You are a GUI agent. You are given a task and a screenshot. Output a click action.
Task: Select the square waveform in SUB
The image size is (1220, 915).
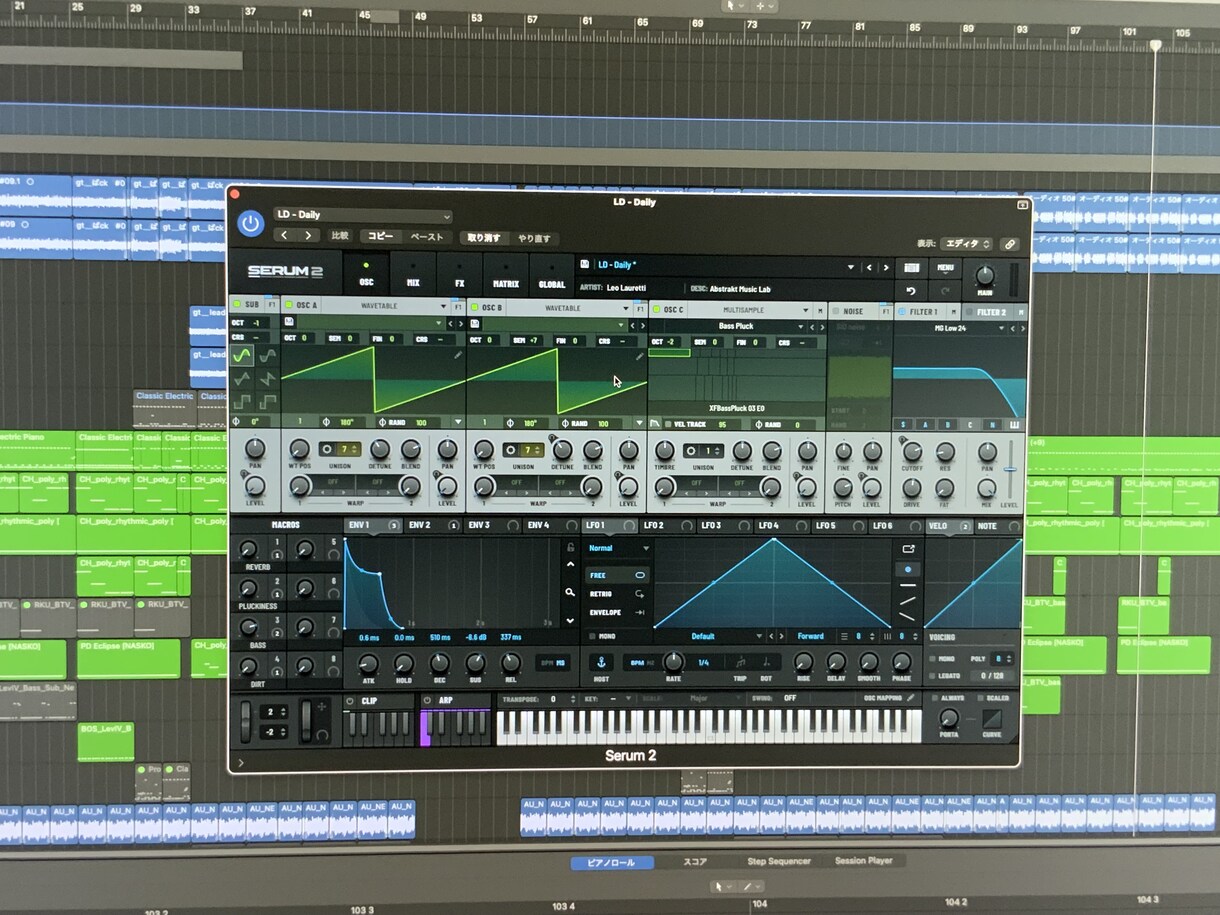242,402
